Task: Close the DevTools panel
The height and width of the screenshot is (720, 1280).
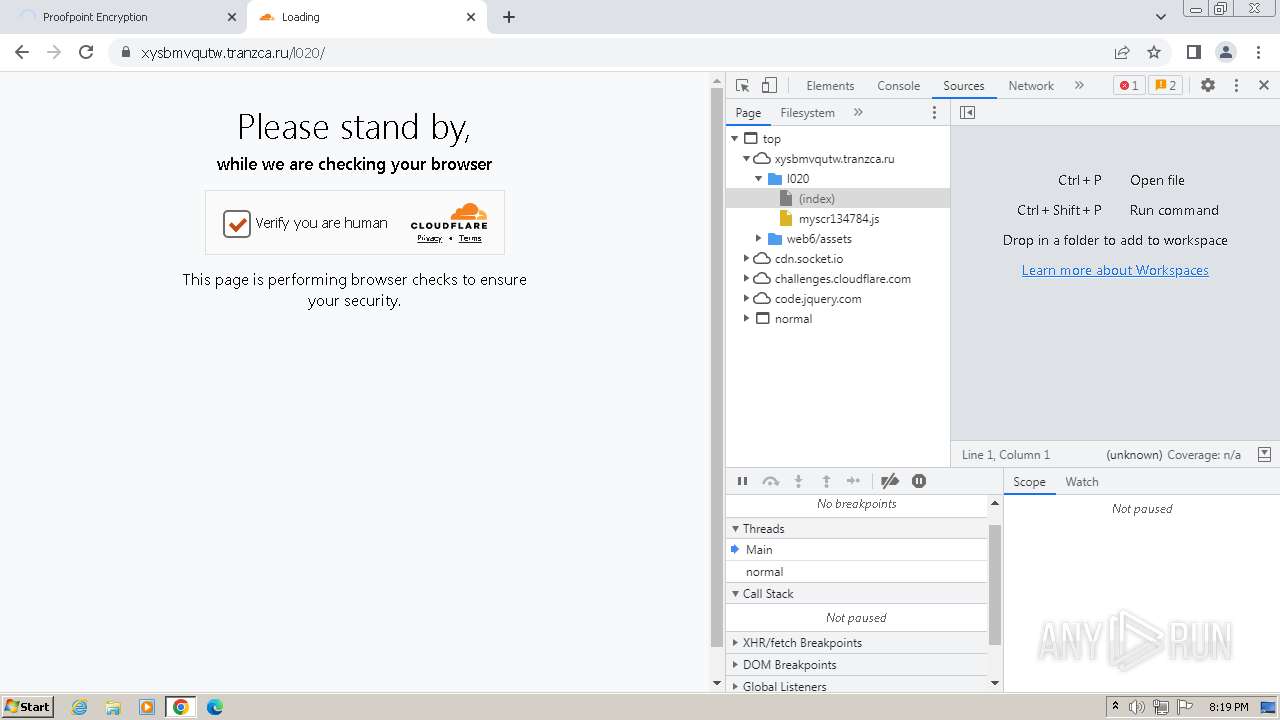Action: click(x=1264, y=86)
